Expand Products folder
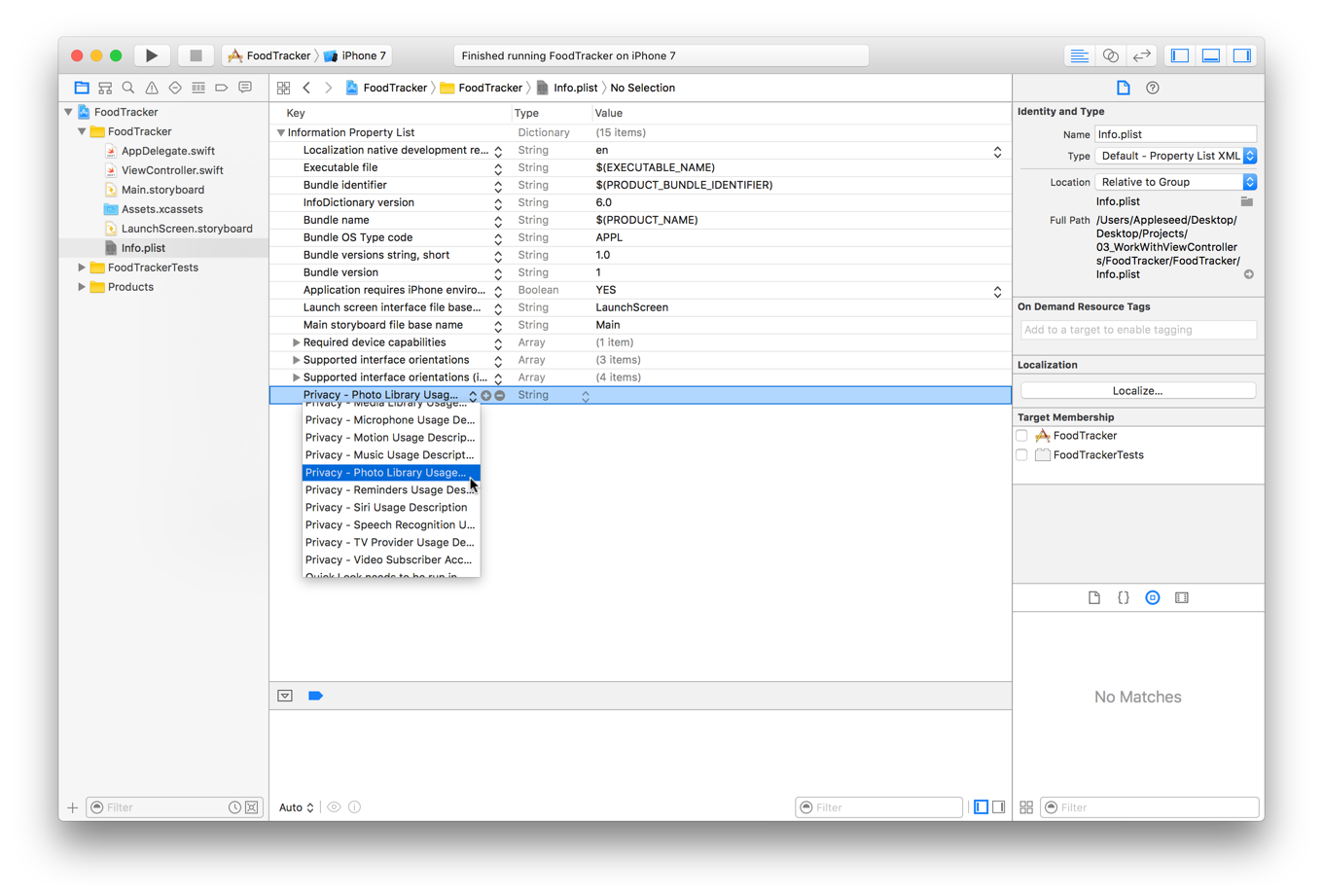Screen dimensions: 1323x896 click(83, 287)
